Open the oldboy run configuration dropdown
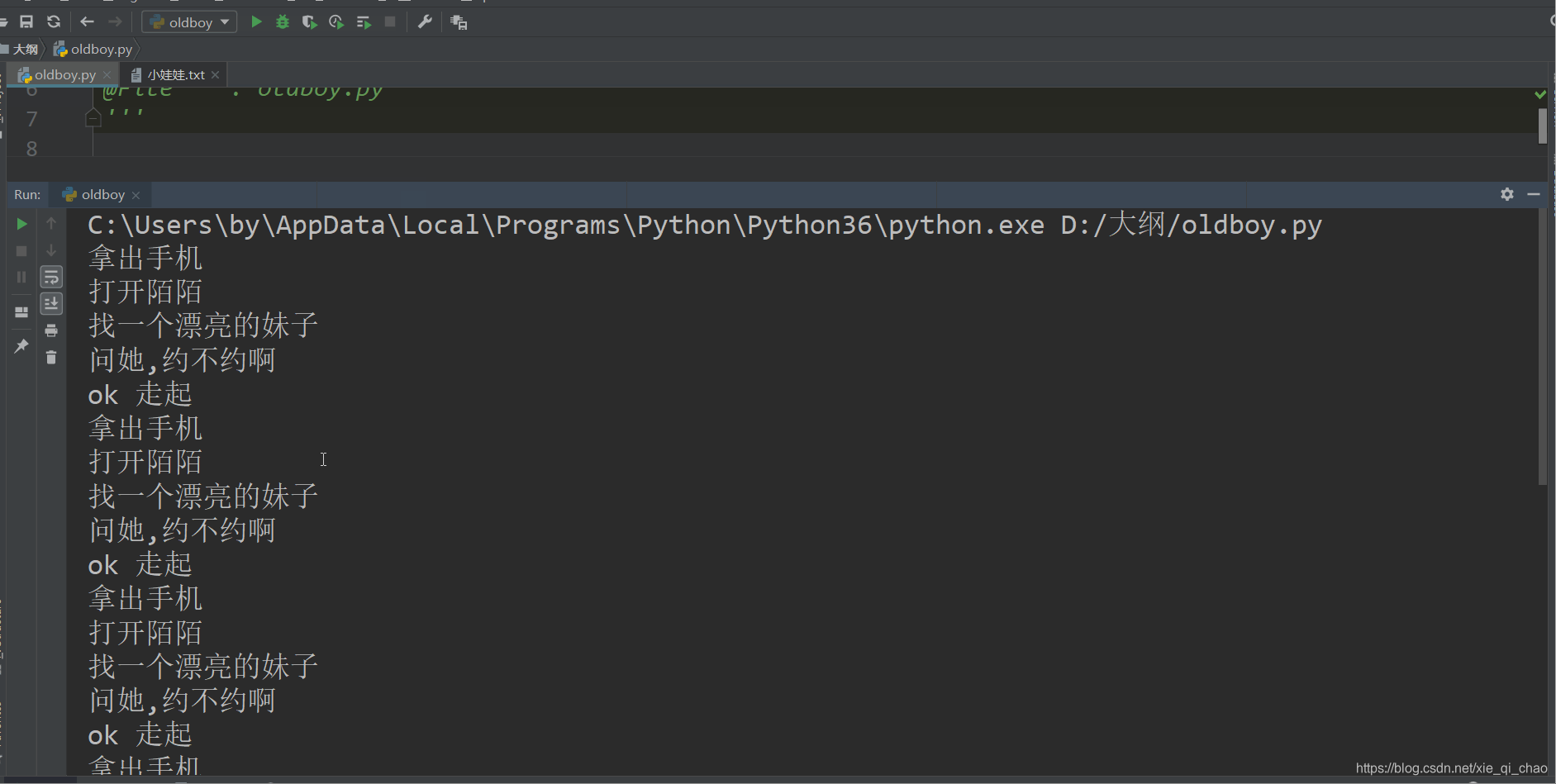Image resolution: width=1556 pixels, height=784 pixels. pyautogui.click(x=189, y=22)
